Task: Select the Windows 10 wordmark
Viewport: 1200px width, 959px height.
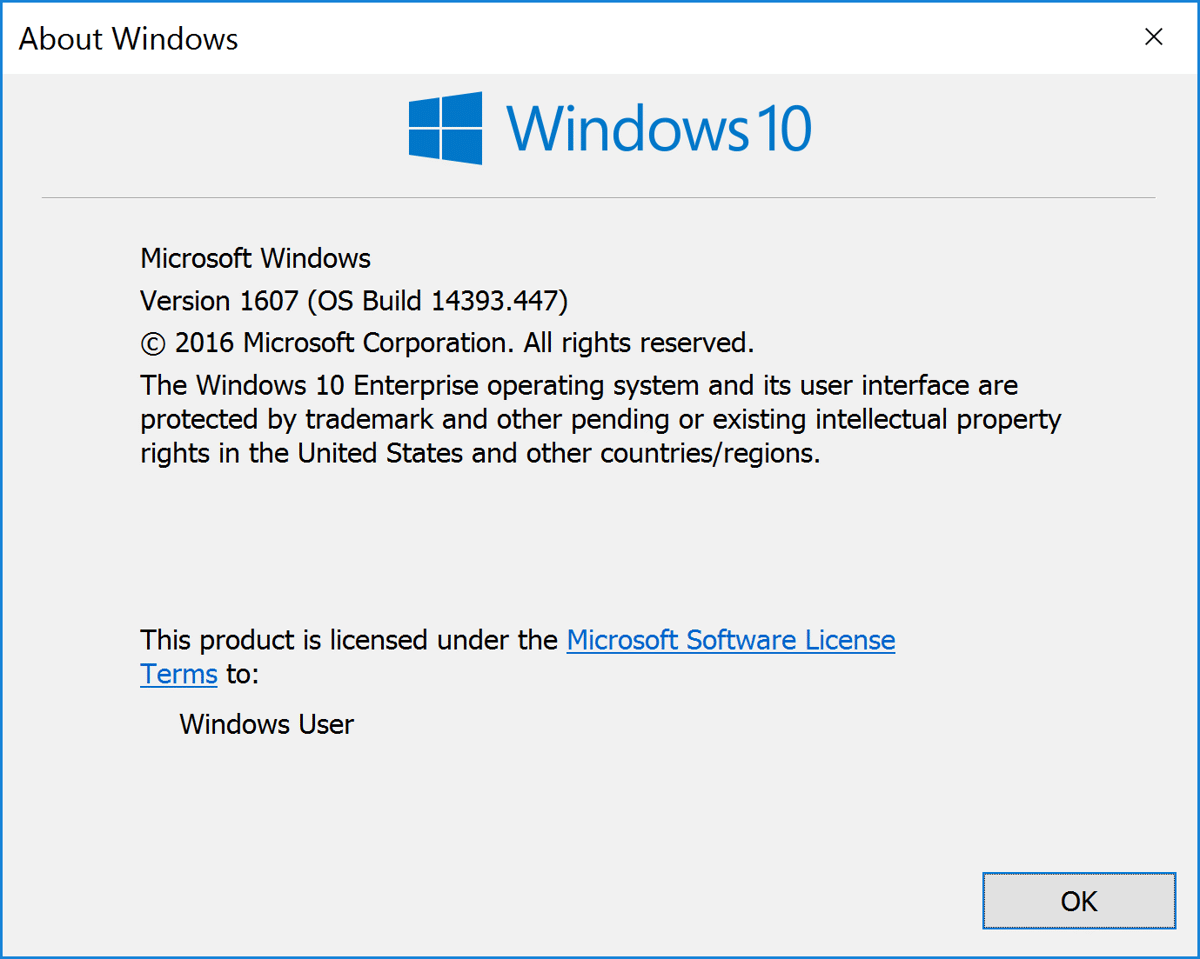Action: point(660,127)
